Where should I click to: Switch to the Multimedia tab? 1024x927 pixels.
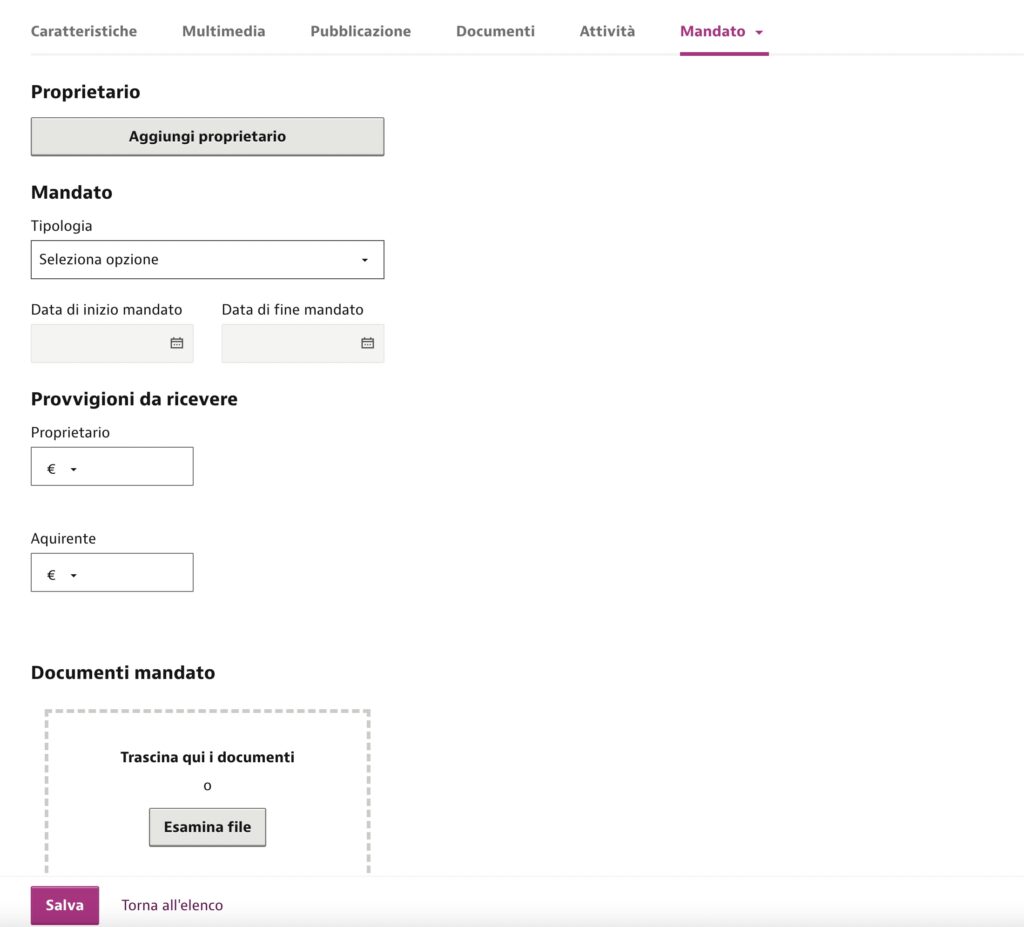tap(223, 31)
